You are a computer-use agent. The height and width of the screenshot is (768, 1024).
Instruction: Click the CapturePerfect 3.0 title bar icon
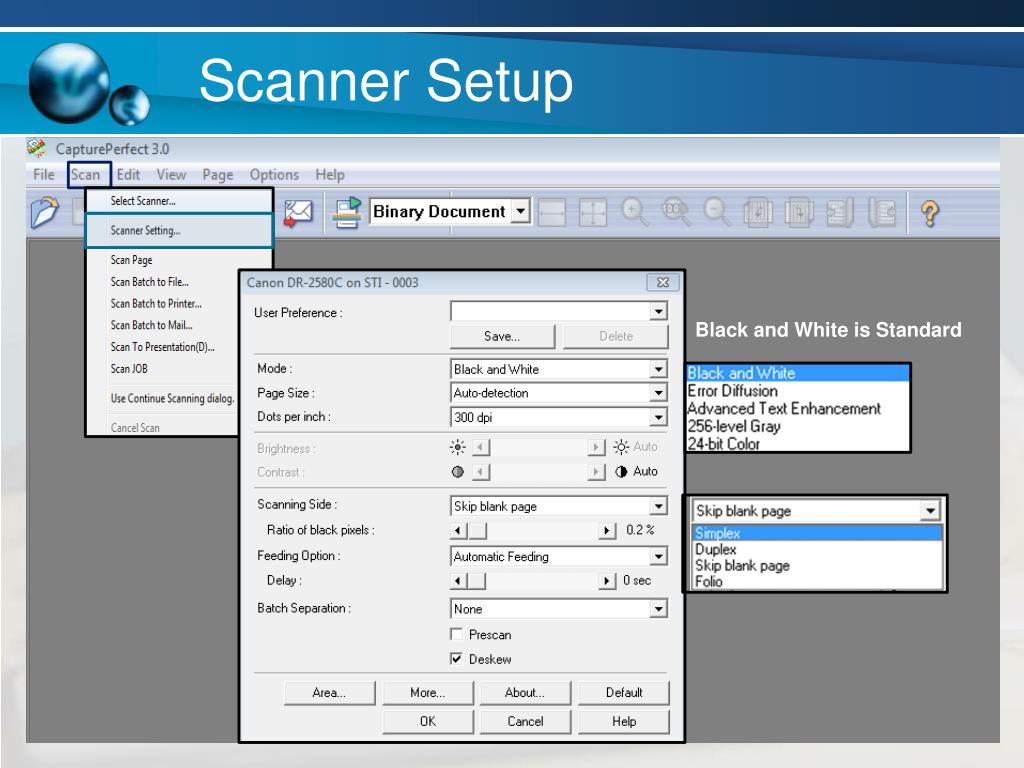(x=36, y=148)
